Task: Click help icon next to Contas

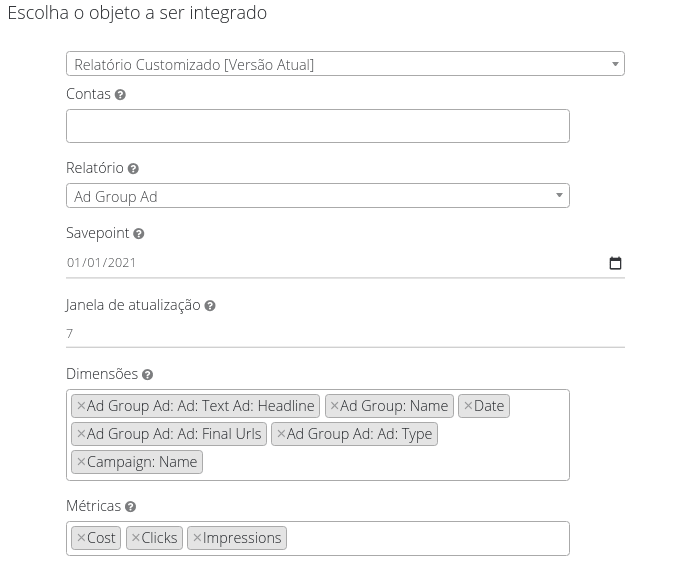Action: (120, 95)
